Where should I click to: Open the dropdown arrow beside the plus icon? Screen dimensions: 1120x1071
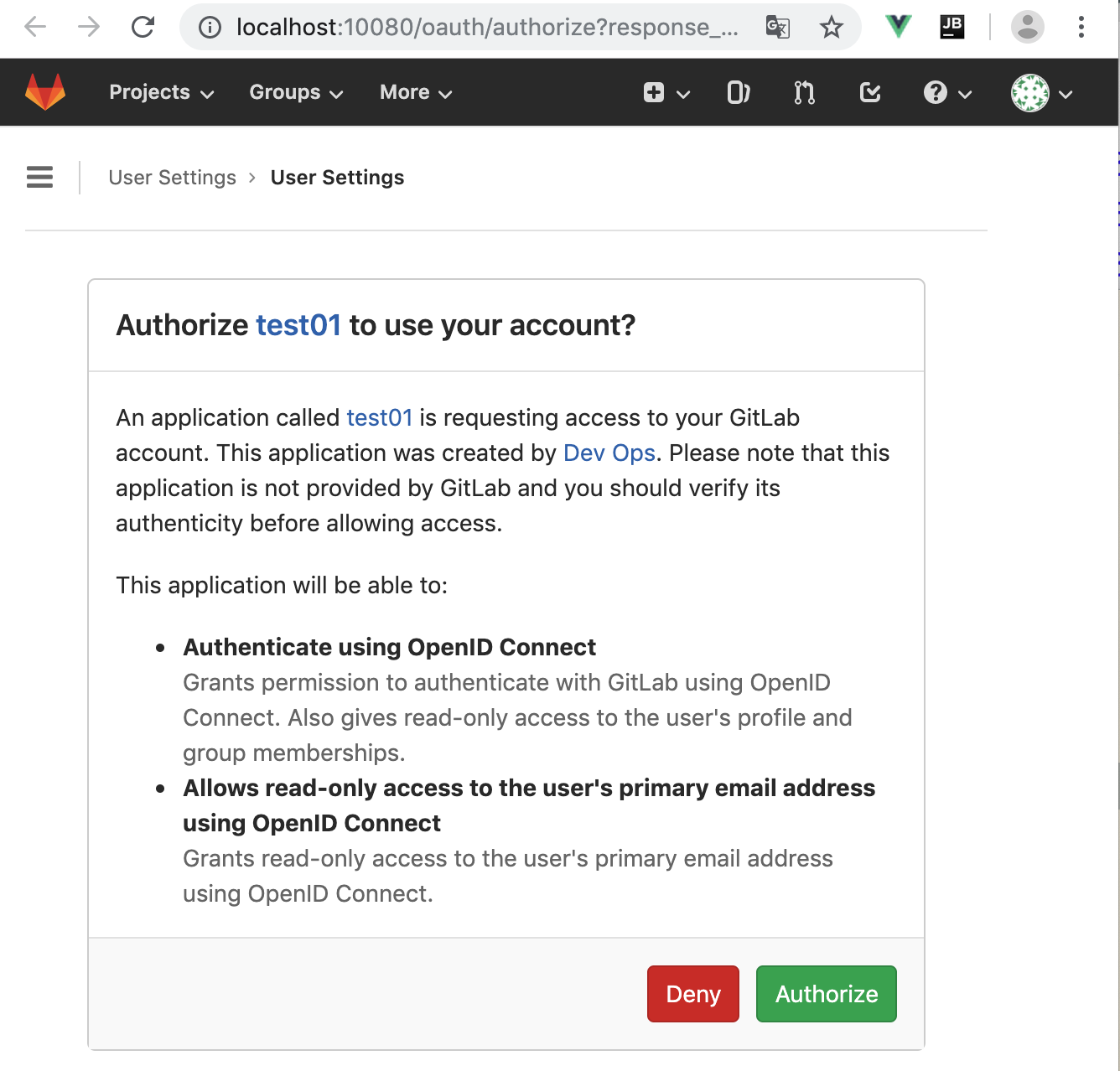[683, 94]
